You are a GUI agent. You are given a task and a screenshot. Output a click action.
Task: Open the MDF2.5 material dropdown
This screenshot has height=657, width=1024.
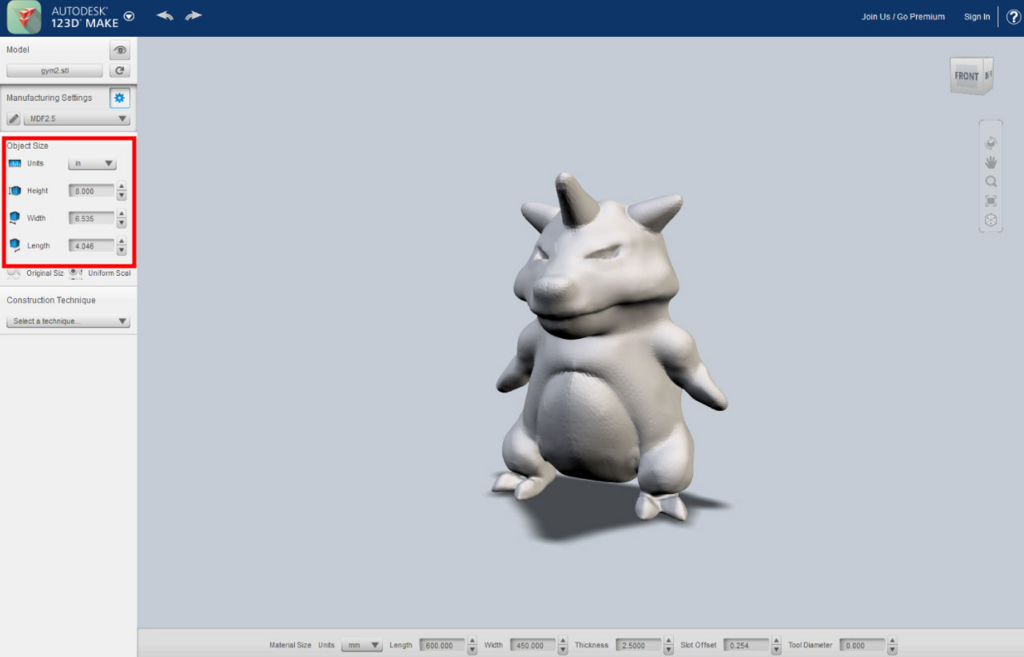click(x=77, y=119)
